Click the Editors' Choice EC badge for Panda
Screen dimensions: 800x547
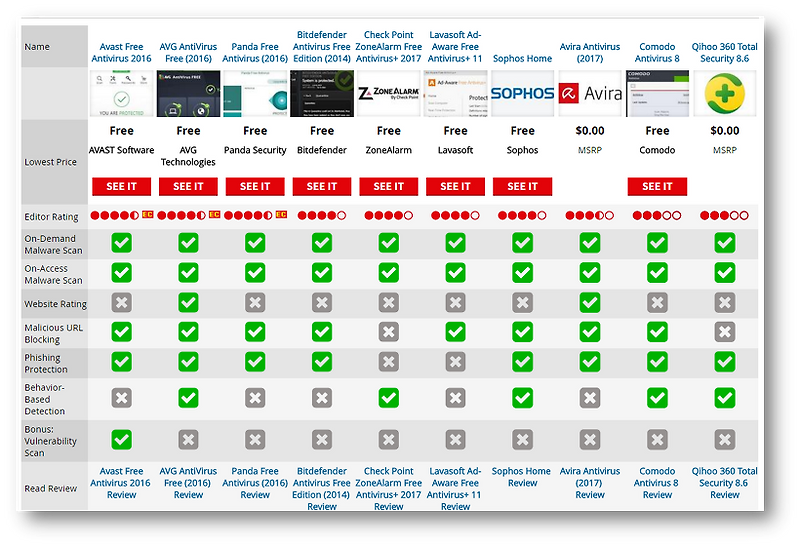[x=281, y=214]
